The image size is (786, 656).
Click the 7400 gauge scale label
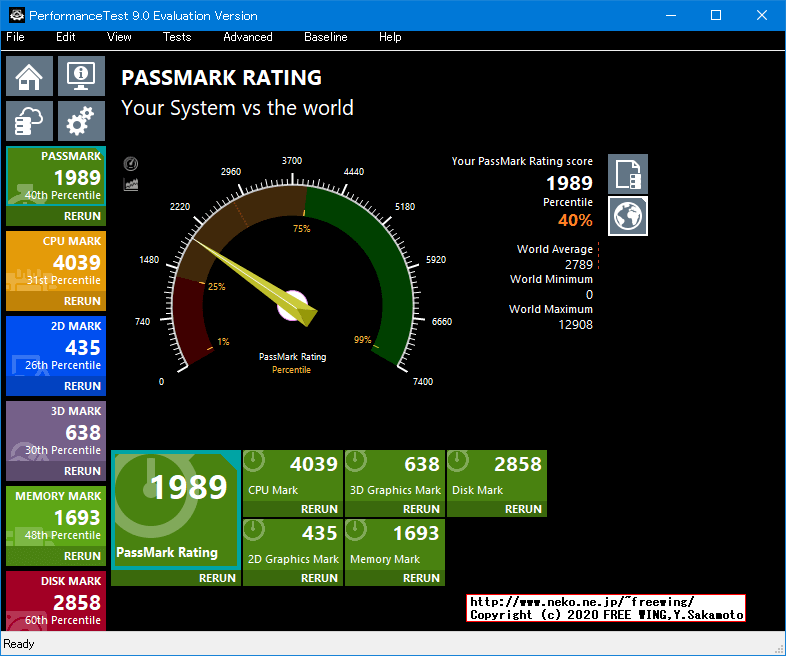coord(423,382)
